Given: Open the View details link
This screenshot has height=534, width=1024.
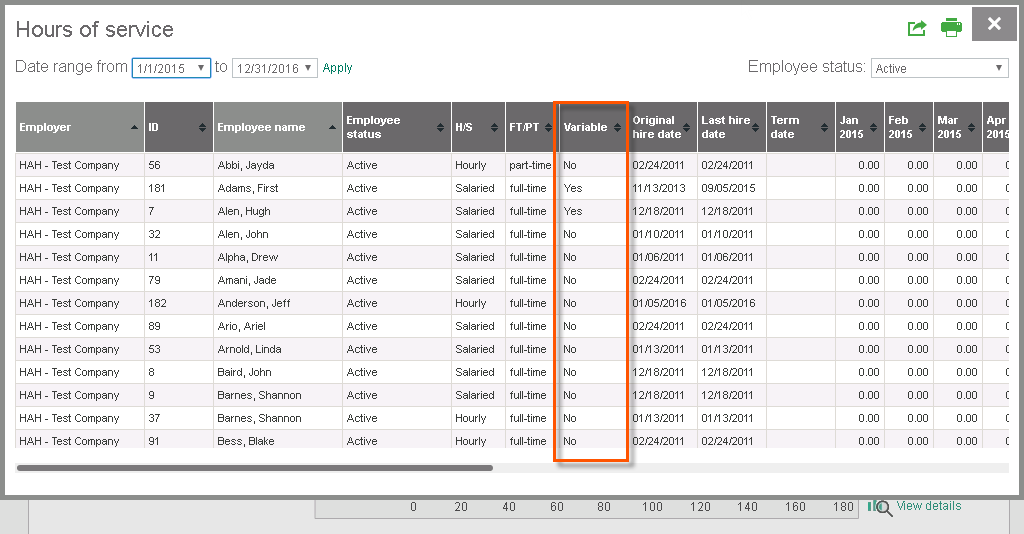Looking at the screenshot, I should point(928,506).
